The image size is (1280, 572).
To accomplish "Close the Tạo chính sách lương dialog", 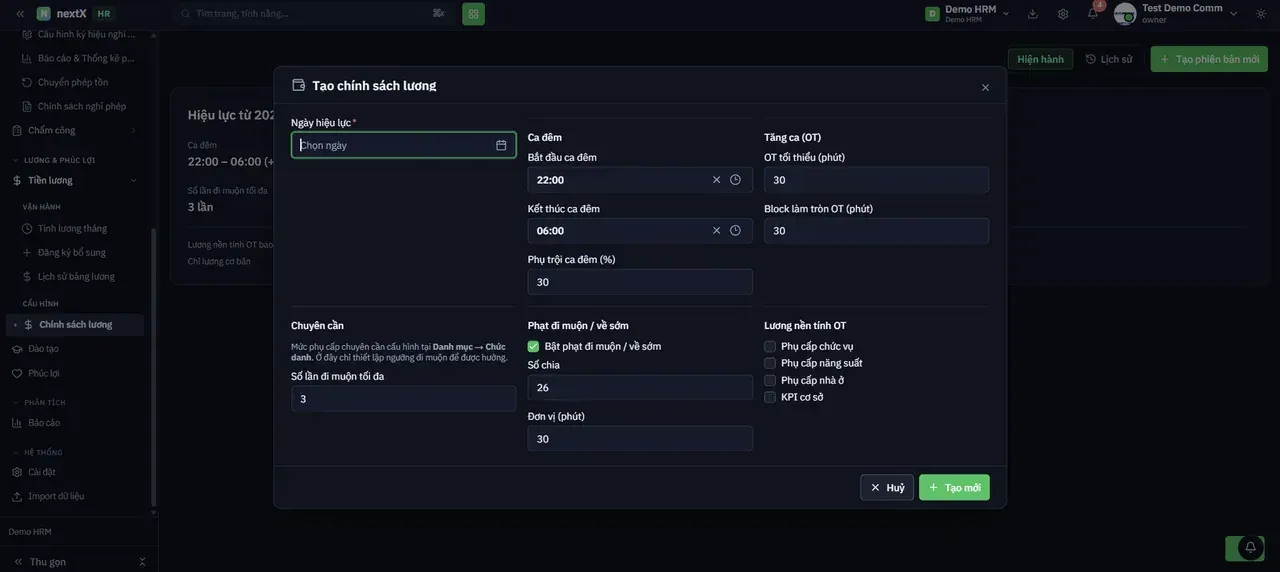I will coord(985,87).
